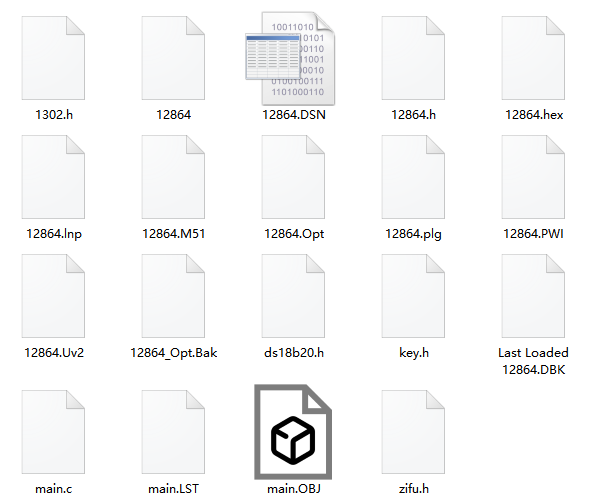
Task: Click the 12864.h header file icon
Action: click(413, 58)
